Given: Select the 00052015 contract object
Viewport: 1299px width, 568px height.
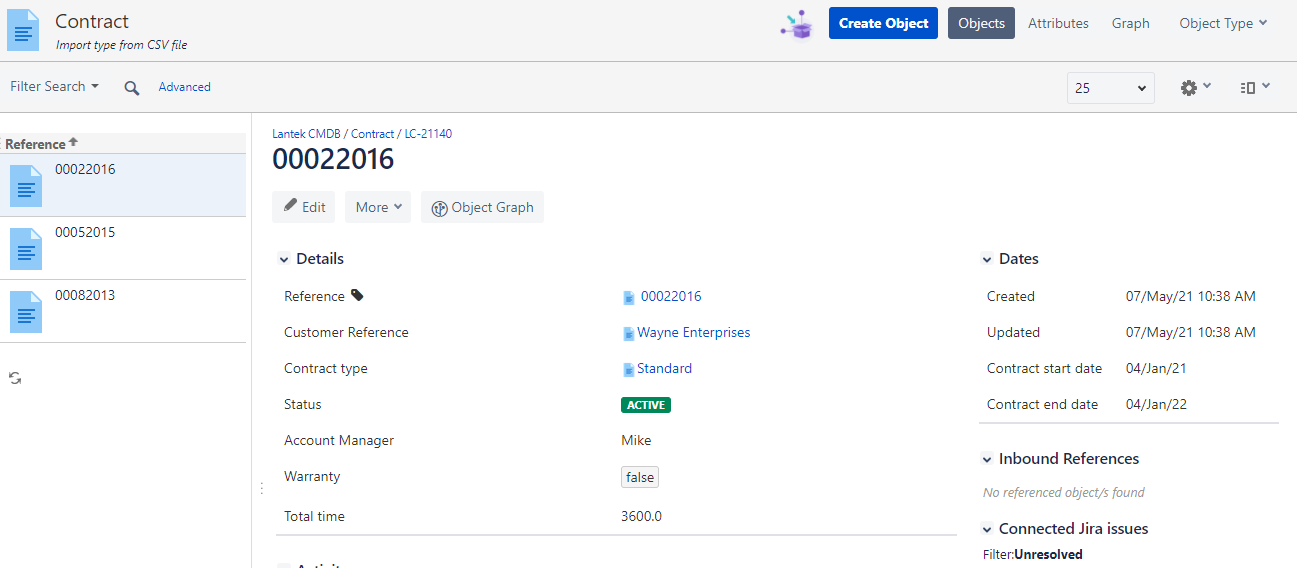Looking at the screenshot, I should (x=123, y=248).
